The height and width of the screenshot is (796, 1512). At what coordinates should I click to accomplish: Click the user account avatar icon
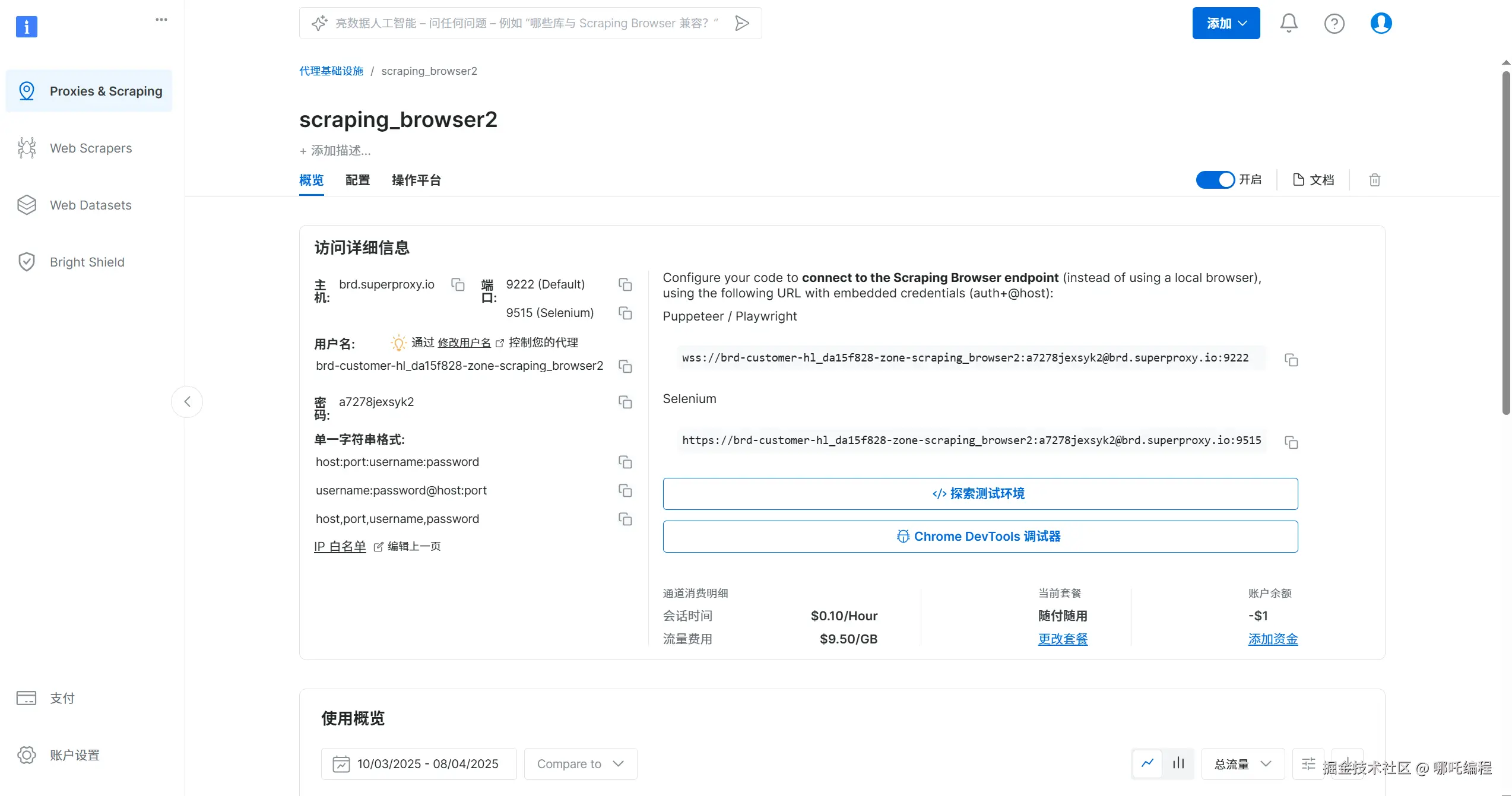coord(1381,23)
